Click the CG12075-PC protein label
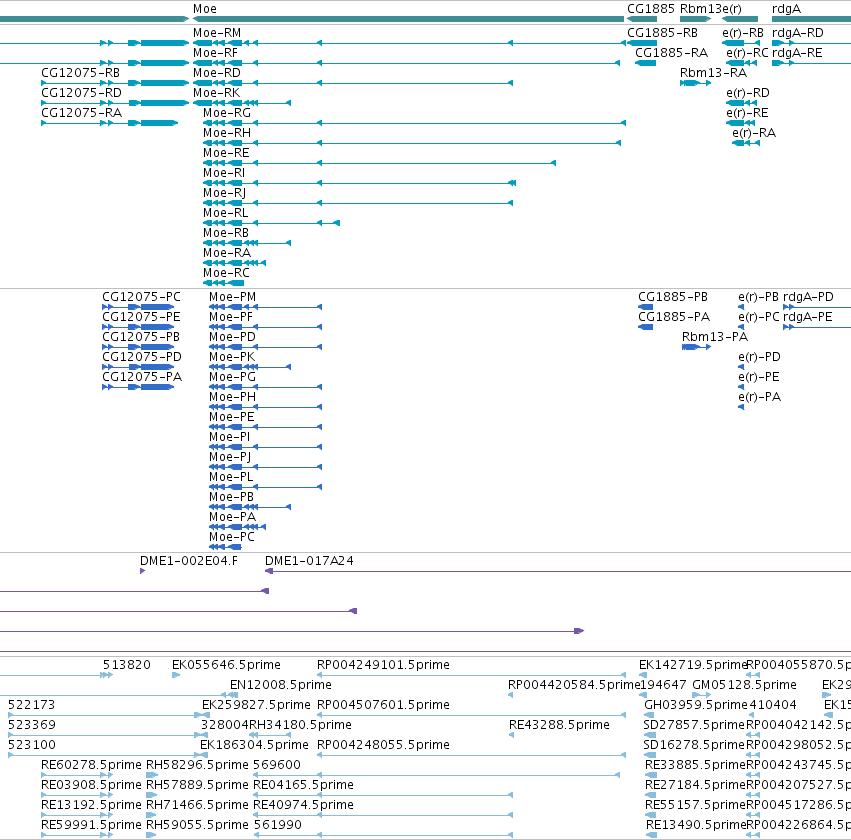Image resolution: width=851 pixels, height=840 pixels. point(141,297)
